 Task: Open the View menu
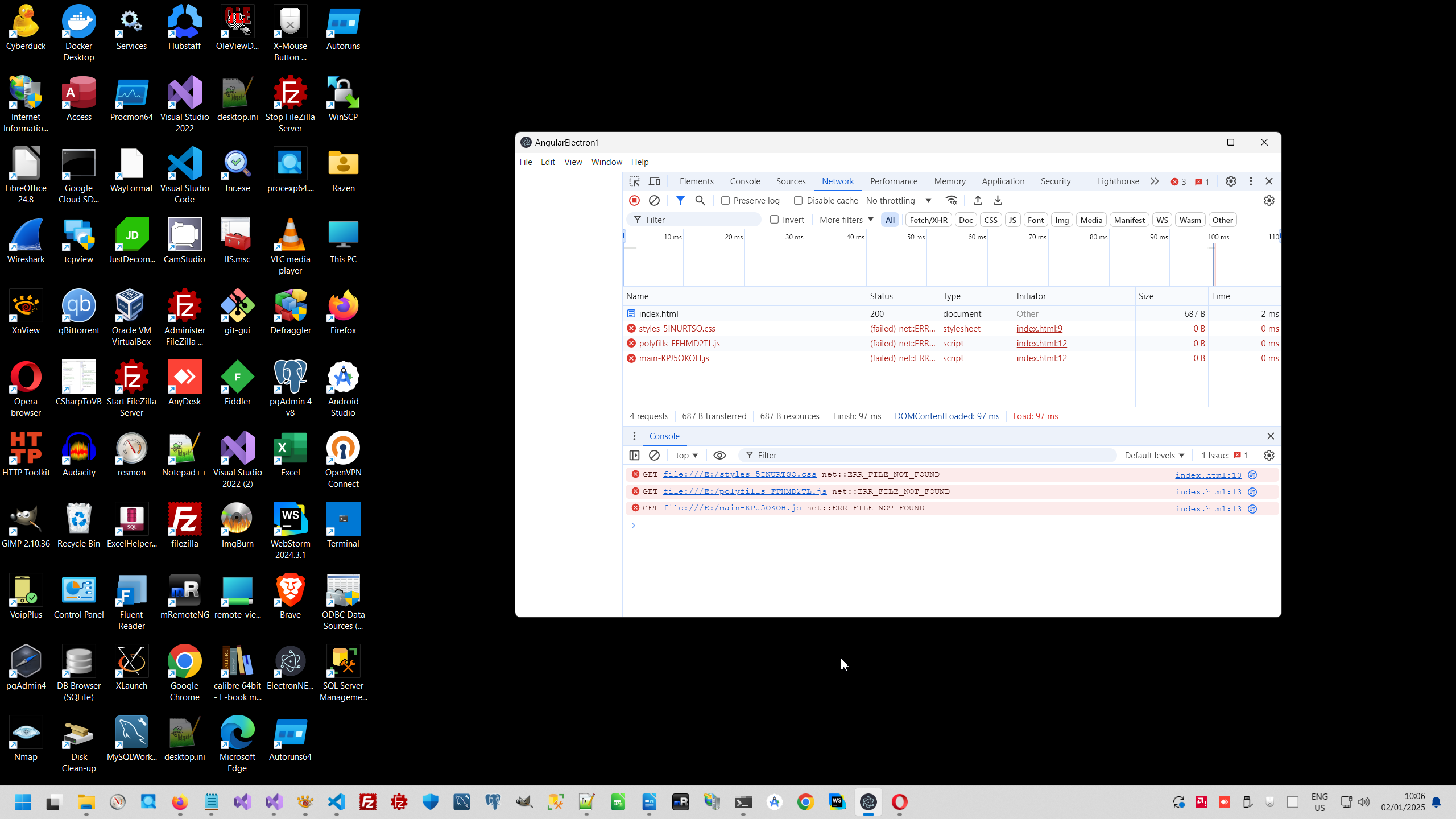(x=573, y=162)
